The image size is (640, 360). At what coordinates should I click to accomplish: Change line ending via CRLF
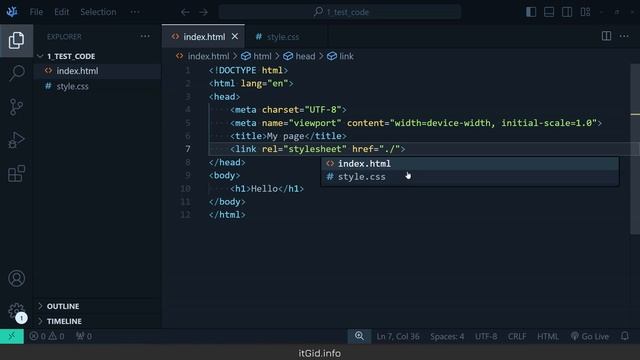[517, 336]
